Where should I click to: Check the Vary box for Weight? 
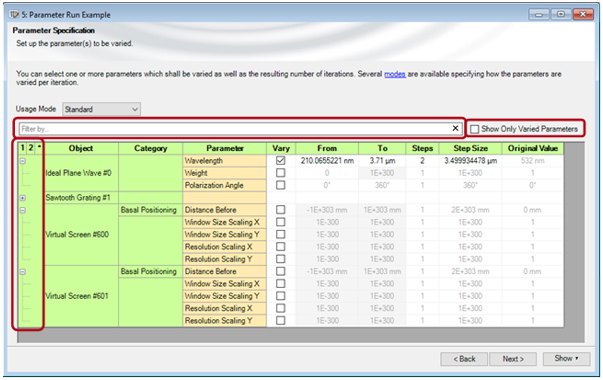(x=281, y=173)
